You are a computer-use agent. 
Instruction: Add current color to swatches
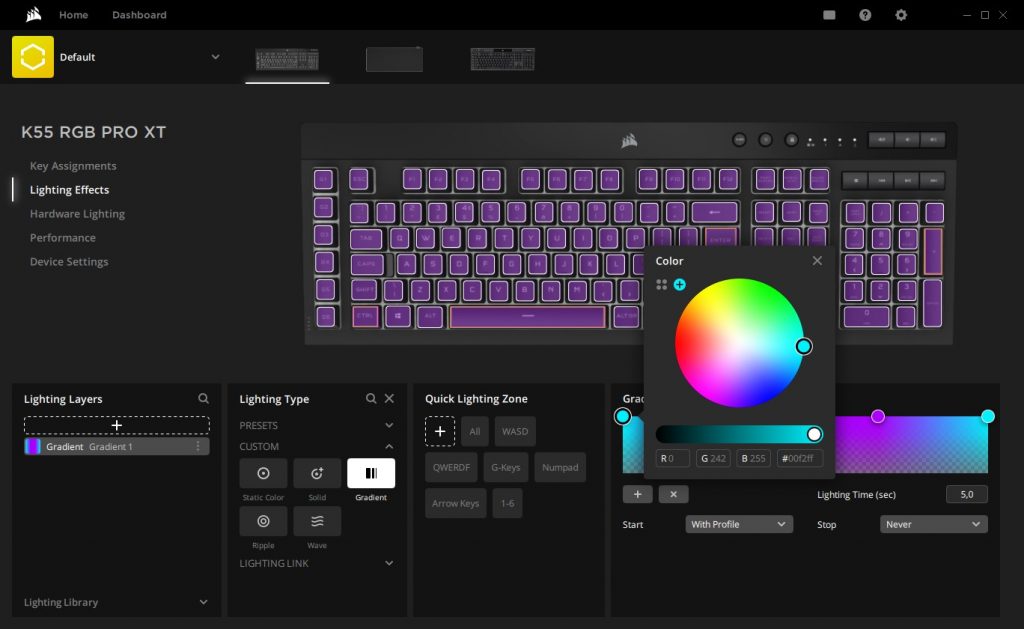pyautogui.click(x=680, y=285)
